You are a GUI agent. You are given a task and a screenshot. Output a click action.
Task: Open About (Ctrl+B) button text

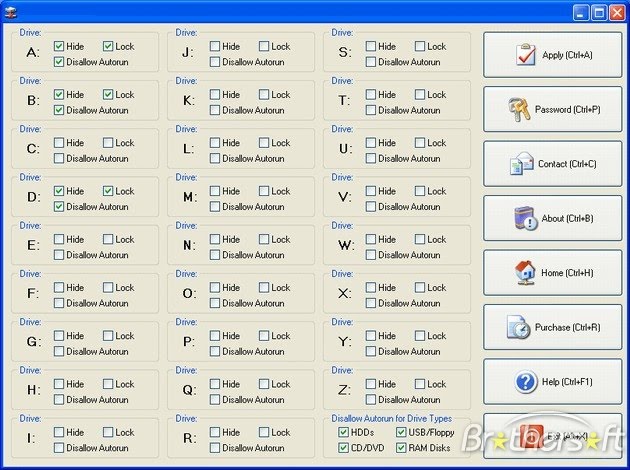pos(567,218)
